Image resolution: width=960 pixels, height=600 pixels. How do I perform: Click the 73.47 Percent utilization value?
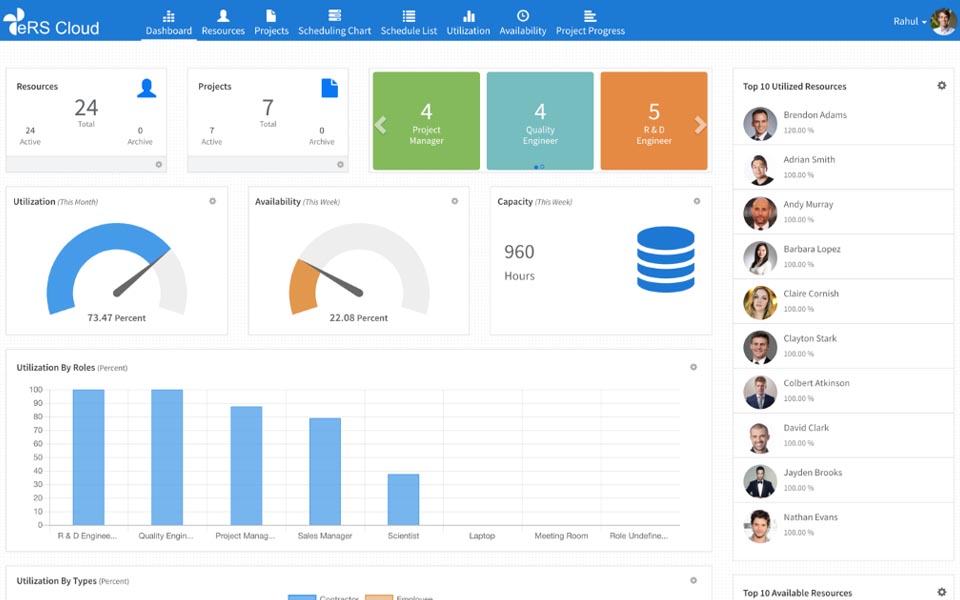click(x=116, y=318)
